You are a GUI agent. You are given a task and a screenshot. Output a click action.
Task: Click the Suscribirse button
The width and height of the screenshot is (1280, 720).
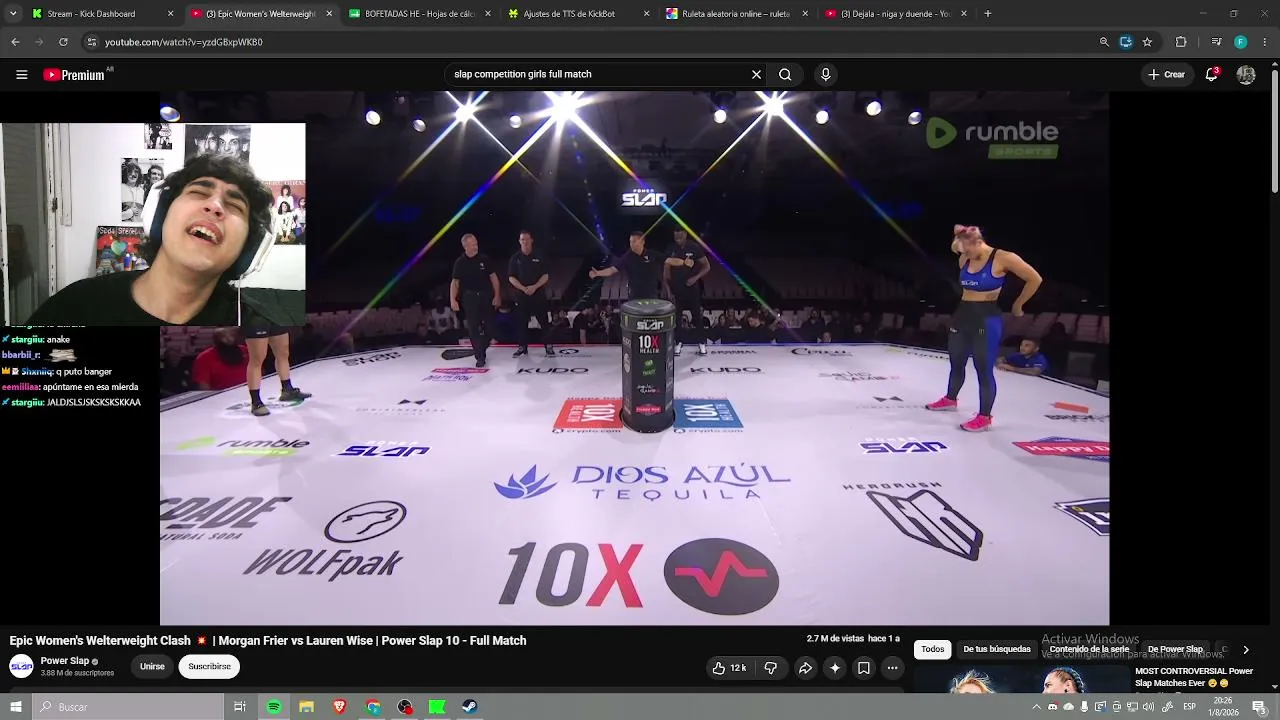[209, 667]
